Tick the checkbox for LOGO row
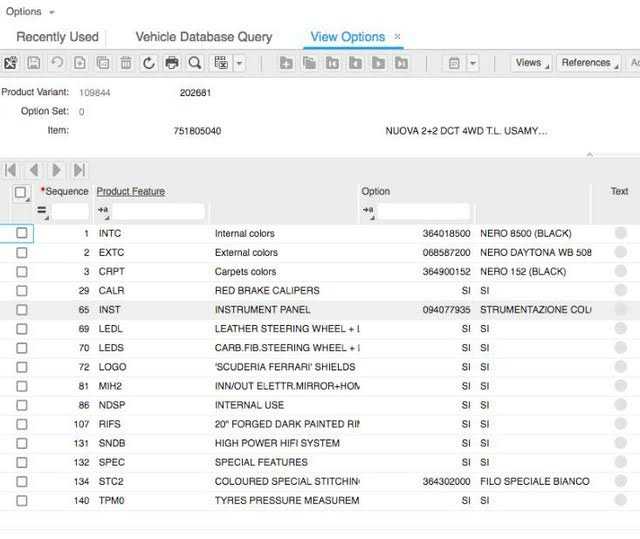 coord(22,367)
